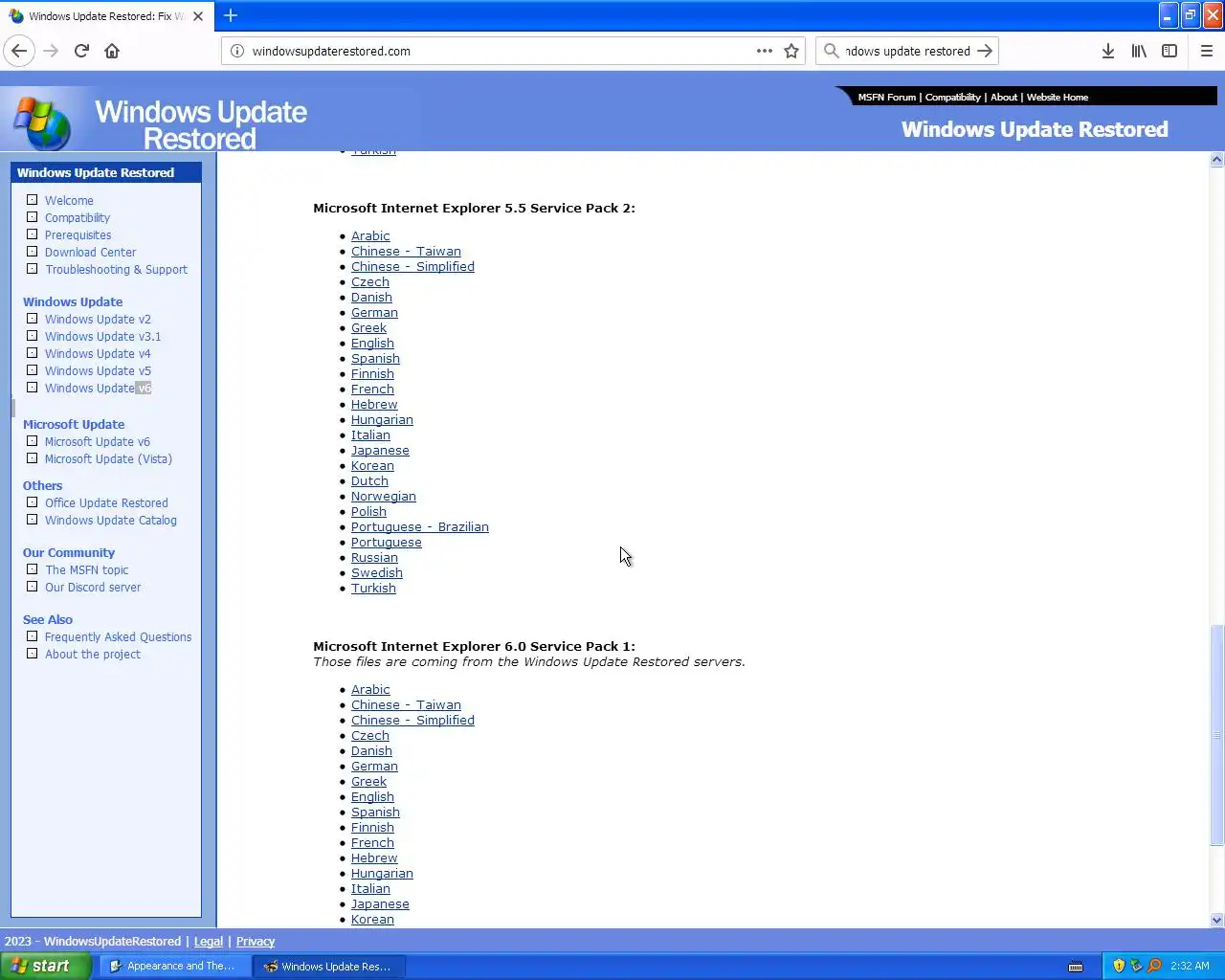This screenshot has width=1225, height=980.
Task: Open the Library icon
Action: (1139, 51)
